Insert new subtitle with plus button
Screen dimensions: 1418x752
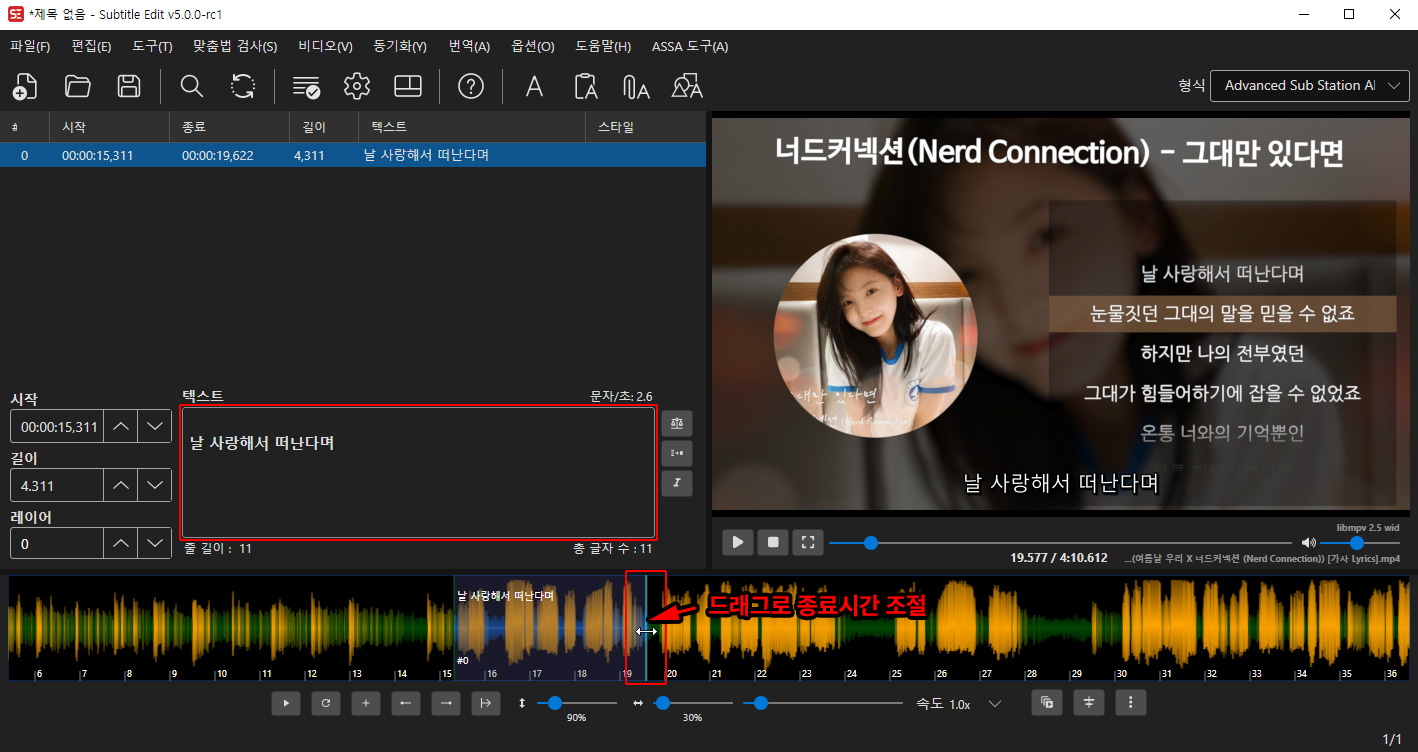(366, 704)
